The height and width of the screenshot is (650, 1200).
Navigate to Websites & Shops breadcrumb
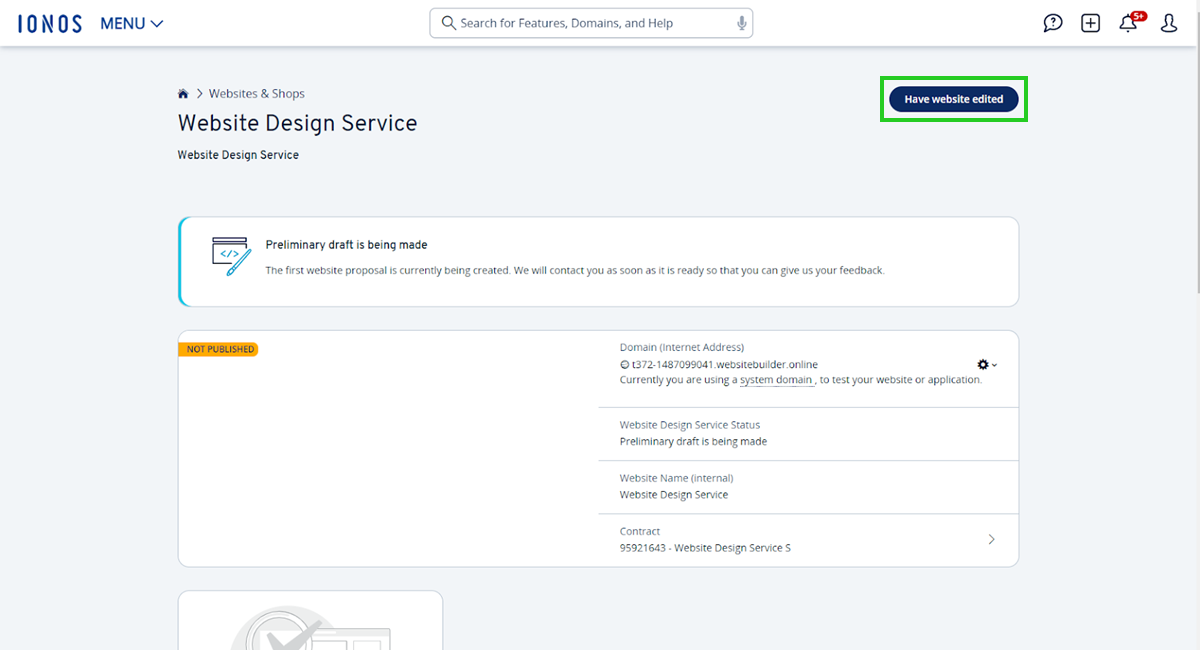click(x=256, y=94)
